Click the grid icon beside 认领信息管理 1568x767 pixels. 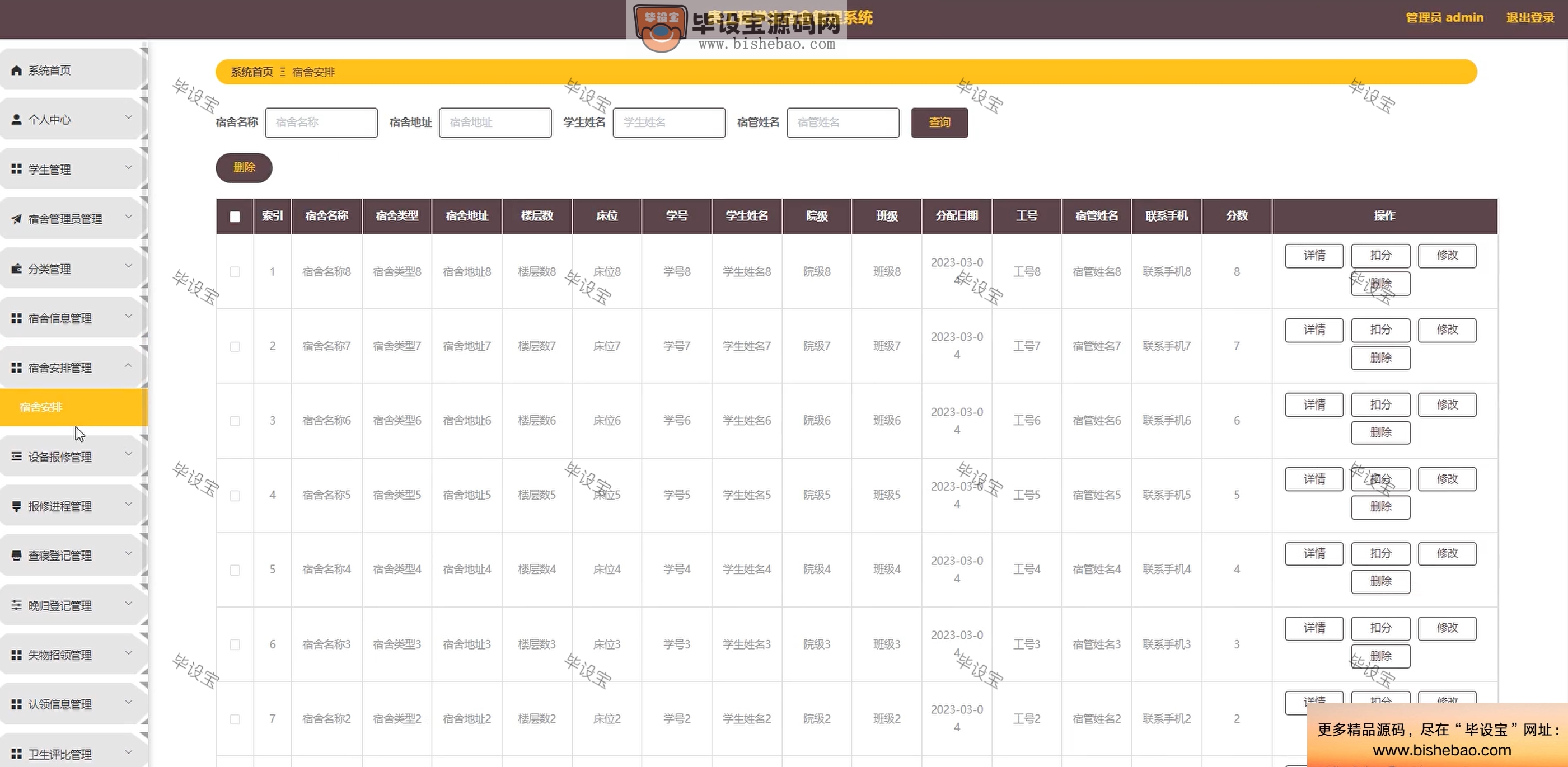pyautogui.click(x=17, y=704)
